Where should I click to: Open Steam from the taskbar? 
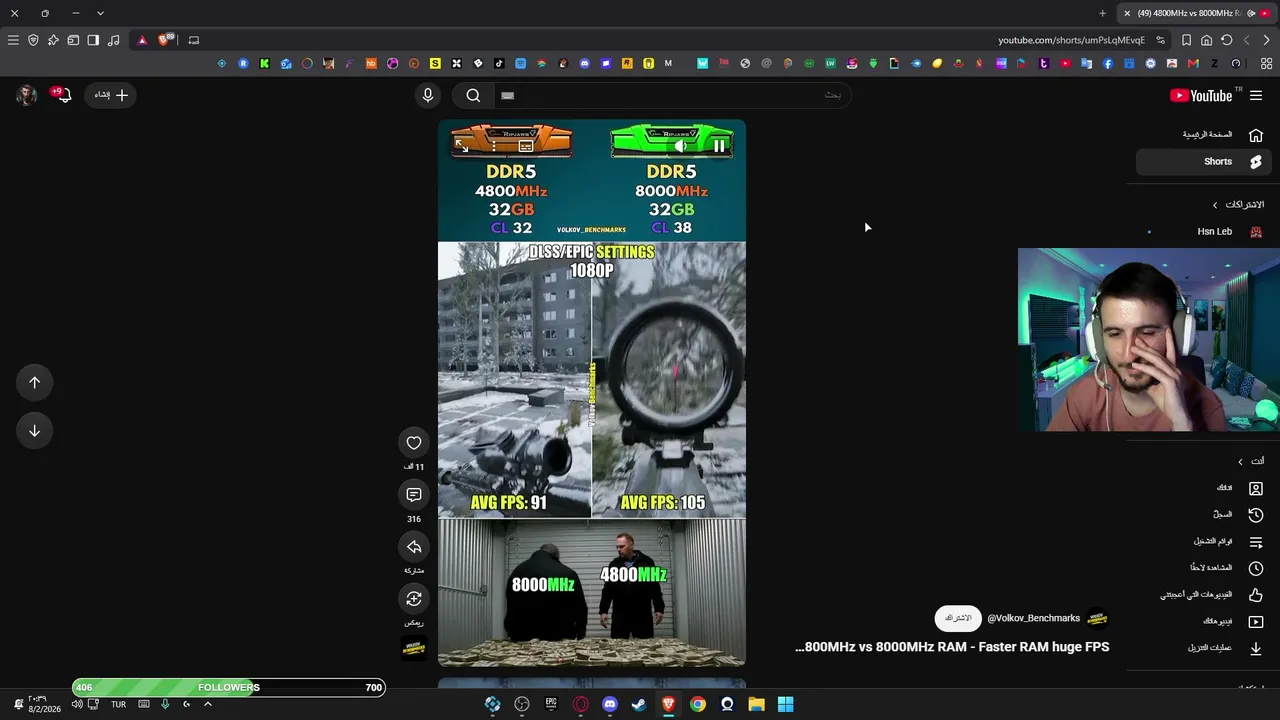[639, 704]
